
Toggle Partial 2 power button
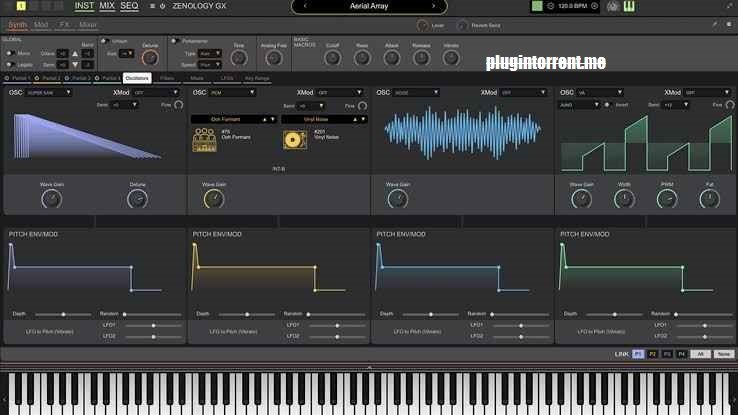(x=37, y=78)
